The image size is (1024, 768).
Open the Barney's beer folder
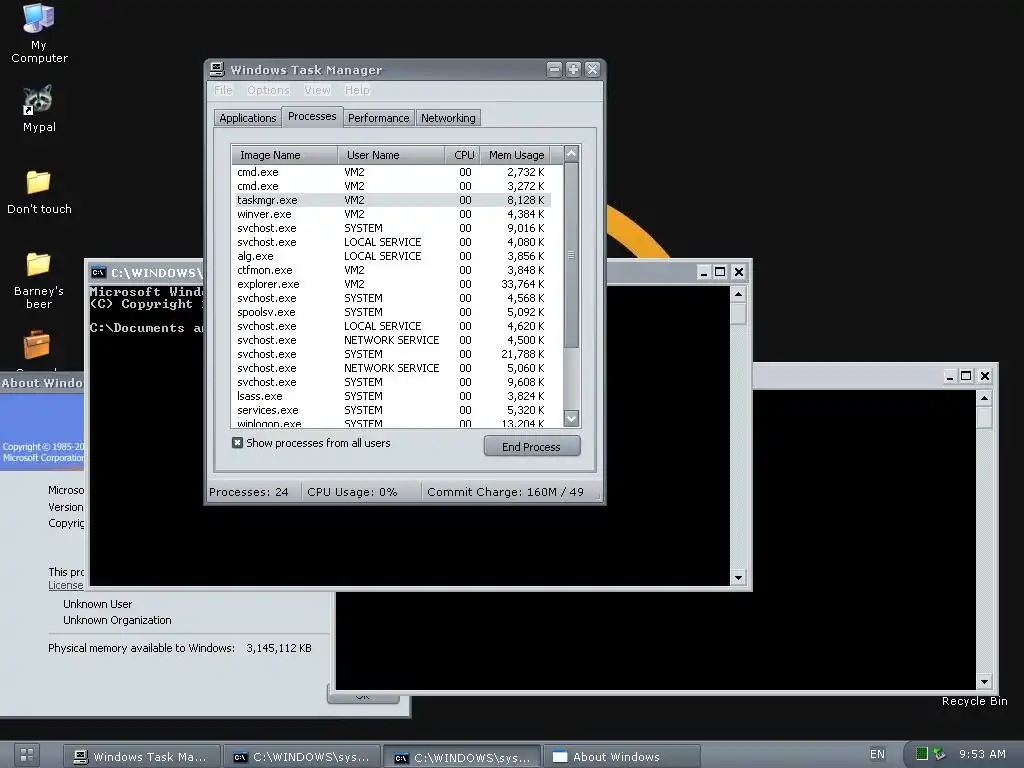pyautogui.click(x=39, y=281)
